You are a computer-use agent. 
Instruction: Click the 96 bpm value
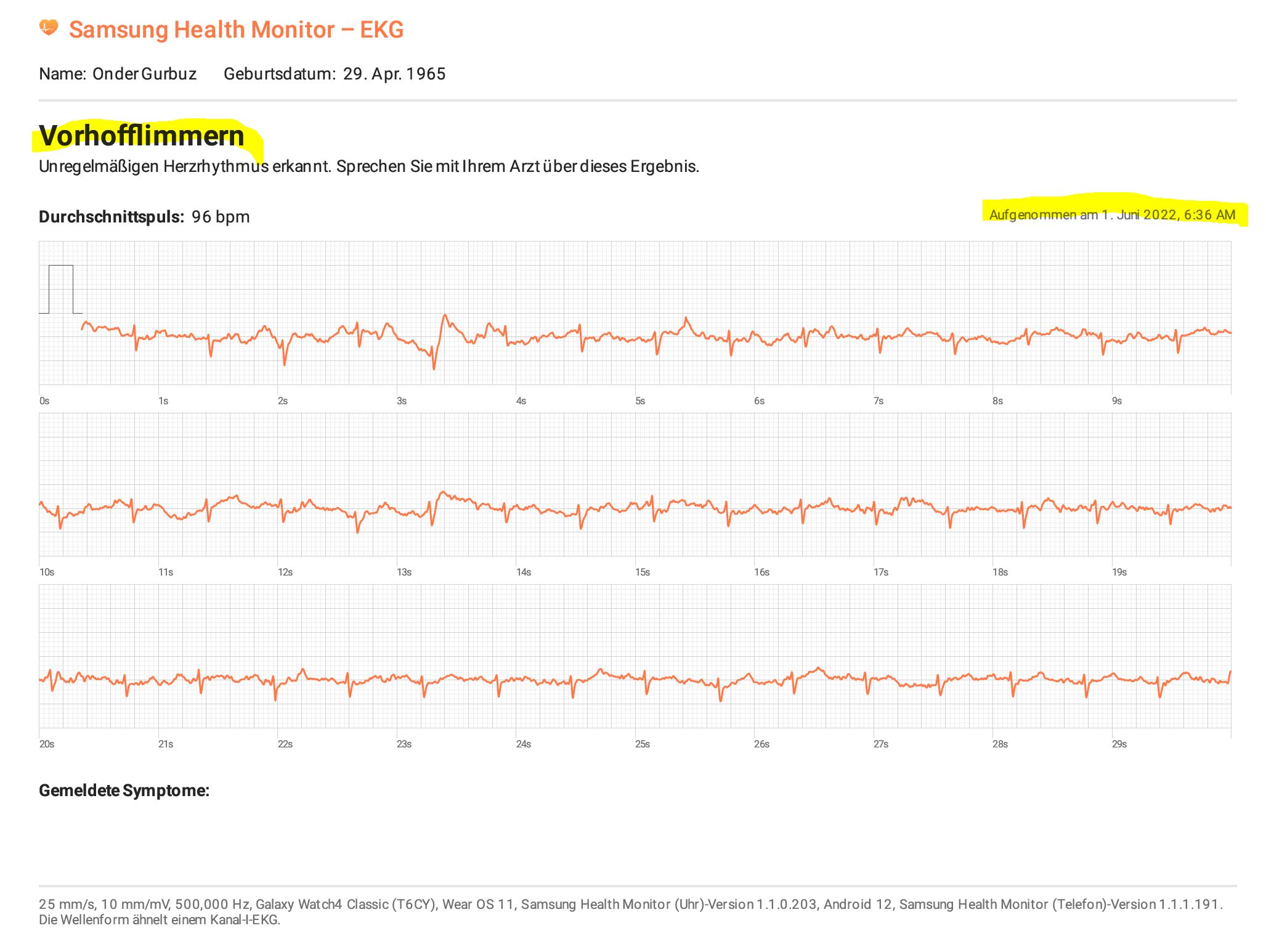(221, 217)
